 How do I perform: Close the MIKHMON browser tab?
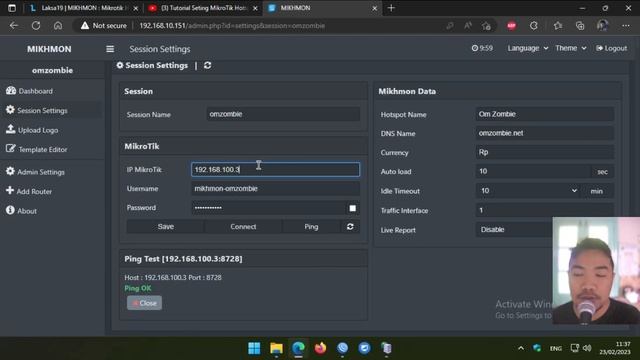click(374, 8)
